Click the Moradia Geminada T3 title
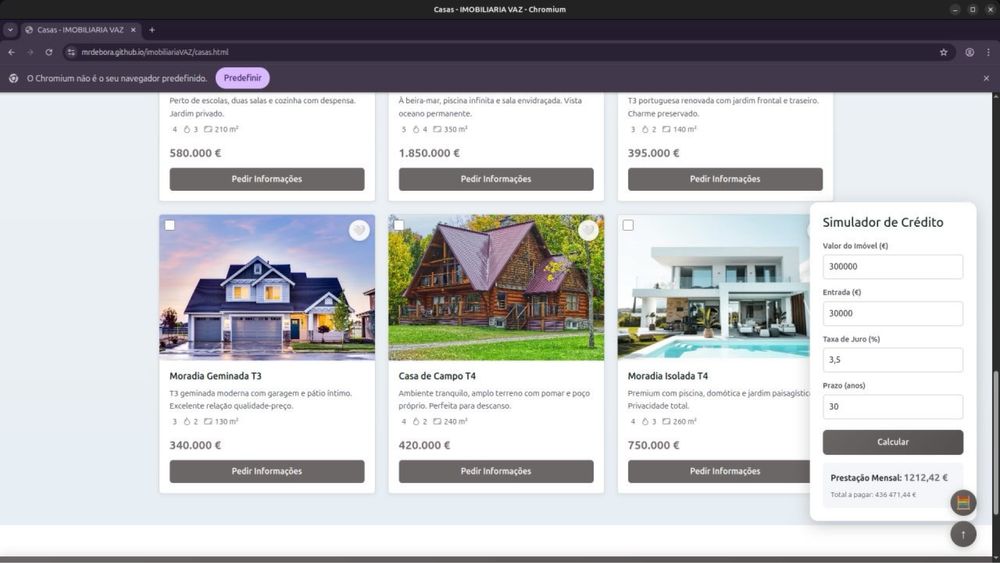This screenshot has height=563, width=1000. coord(216,376)
